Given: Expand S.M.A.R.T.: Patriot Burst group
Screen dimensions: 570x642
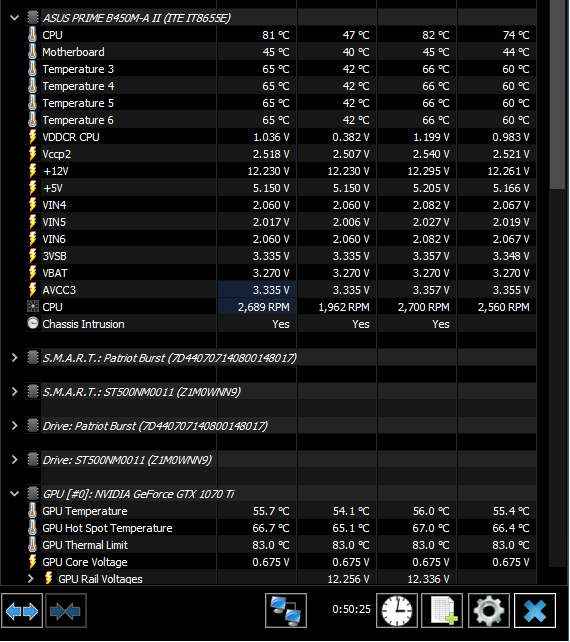Looking at the screenshot, I should (x=15, y=358).
